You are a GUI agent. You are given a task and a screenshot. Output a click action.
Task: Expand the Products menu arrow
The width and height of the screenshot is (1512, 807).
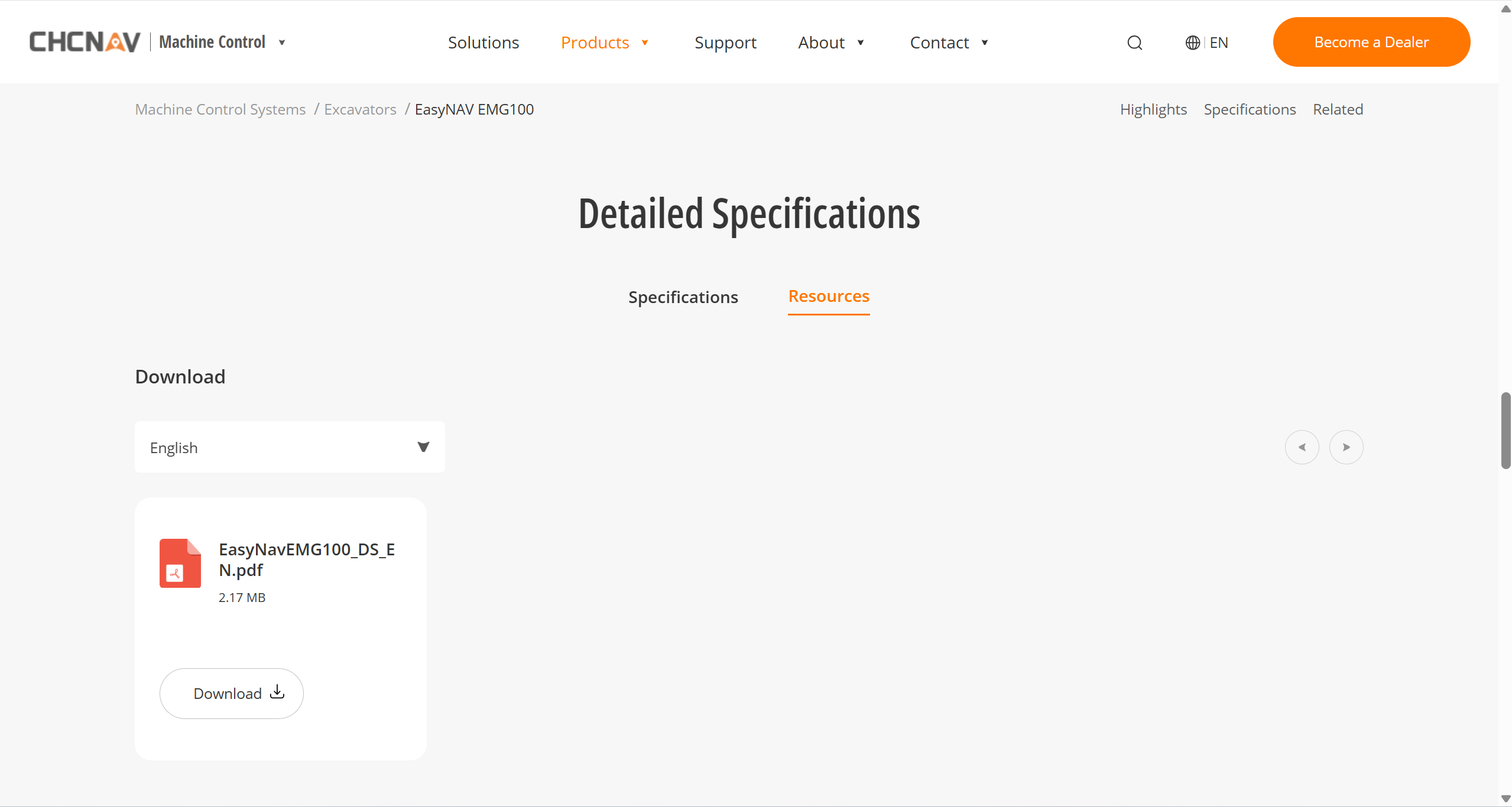point(645,43)
